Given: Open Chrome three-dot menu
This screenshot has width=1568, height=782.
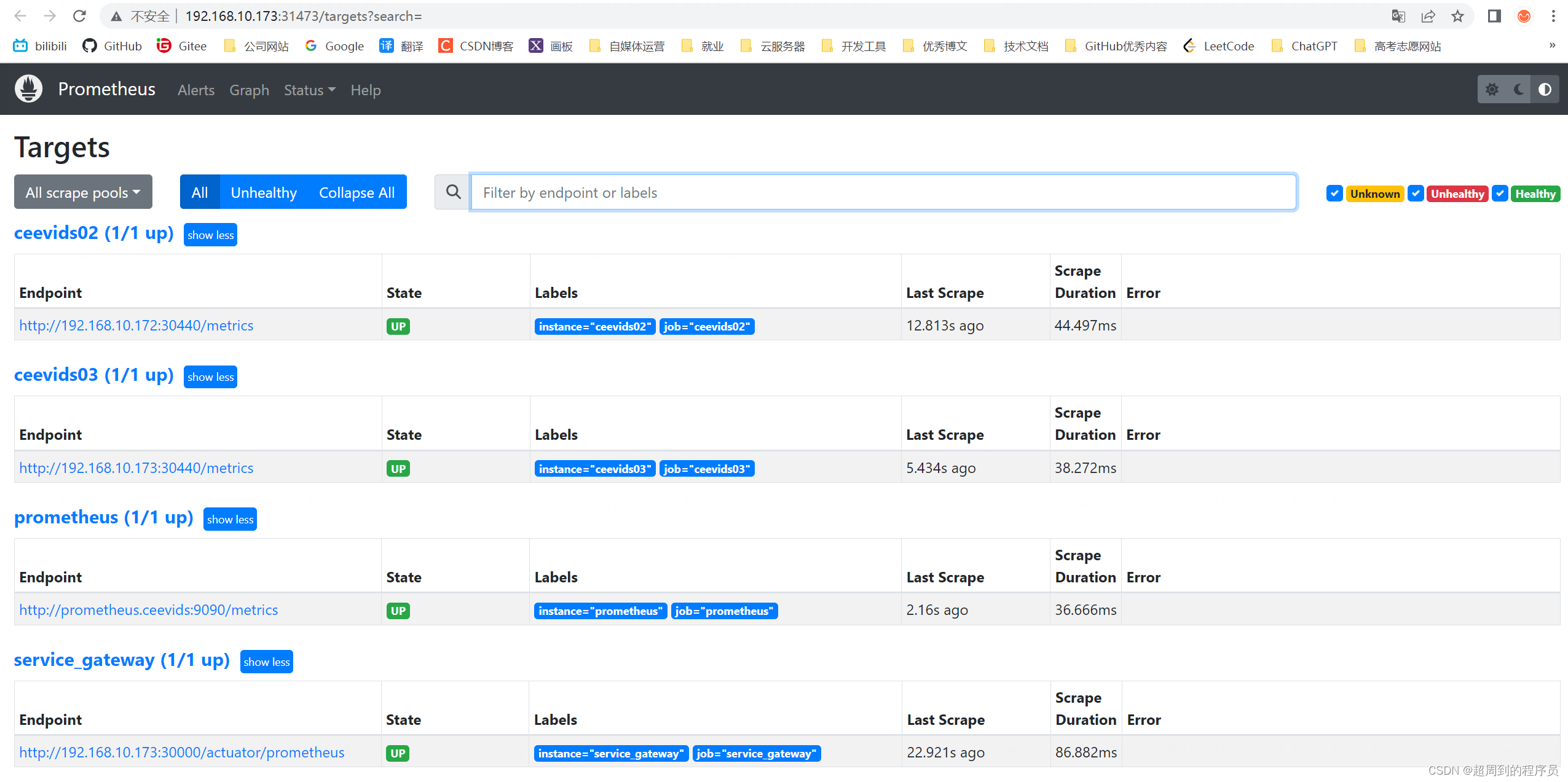Looking at the screenshot, I should tap(1553, 17).
